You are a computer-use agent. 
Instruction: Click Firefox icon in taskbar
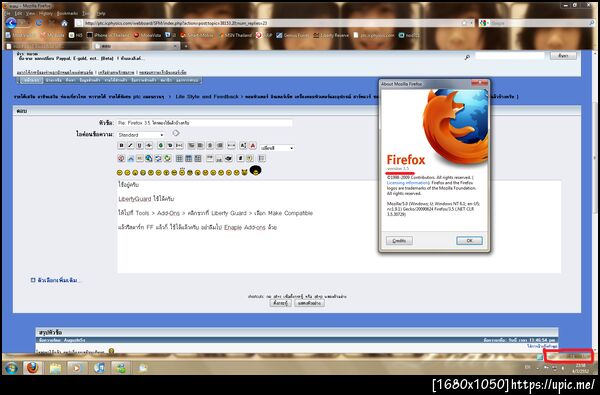[x=33, y=368]
